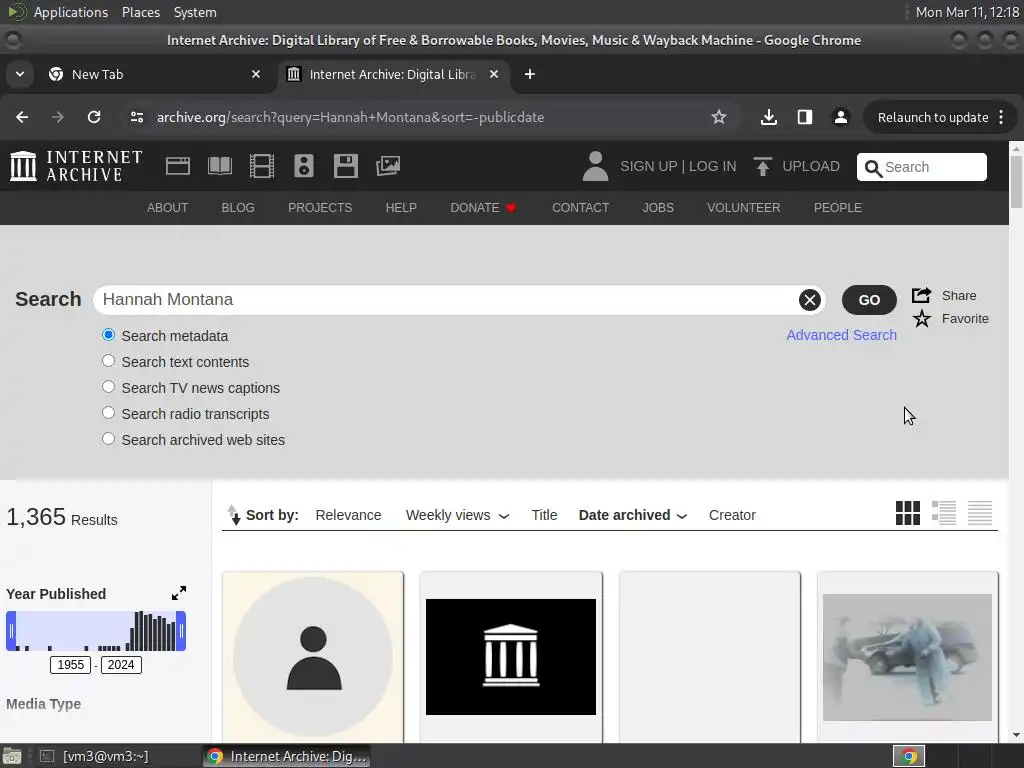
Task: Close the Internet Archive tab
Action: pyautogui.click(x=494, y=74)
